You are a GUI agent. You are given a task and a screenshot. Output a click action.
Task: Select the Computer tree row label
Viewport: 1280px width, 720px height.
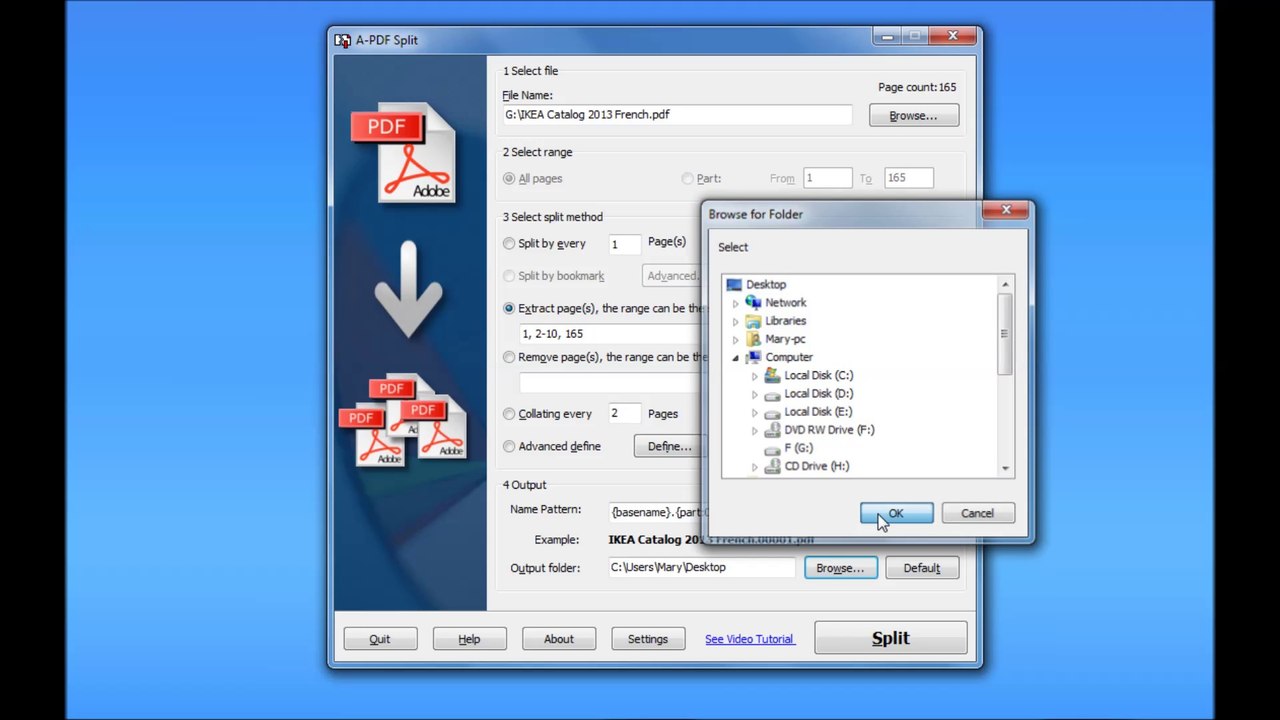pyautogui.click(x=789, y=357)
